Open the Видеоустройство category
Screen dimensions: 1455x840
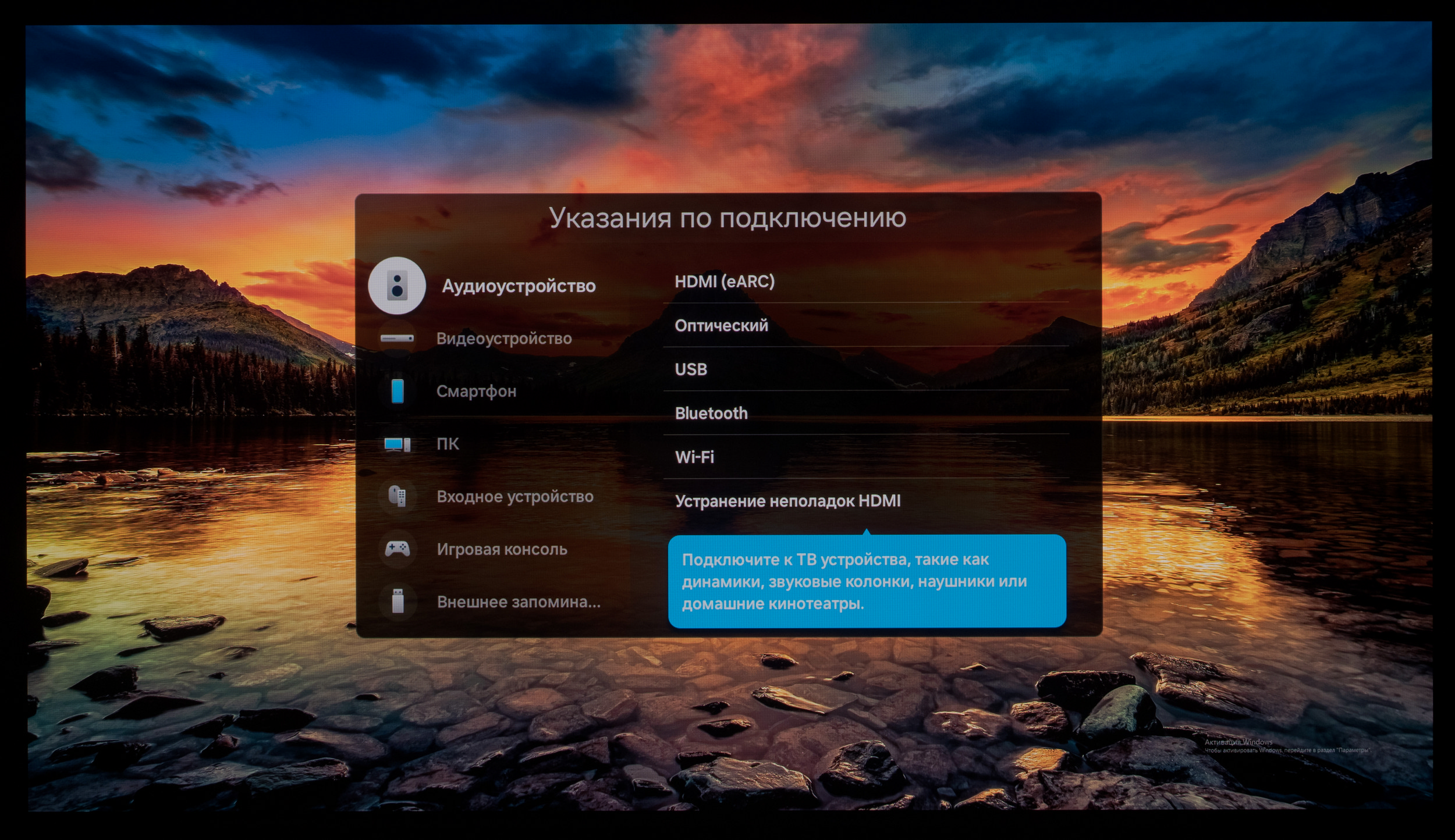(x=504, y=339)
